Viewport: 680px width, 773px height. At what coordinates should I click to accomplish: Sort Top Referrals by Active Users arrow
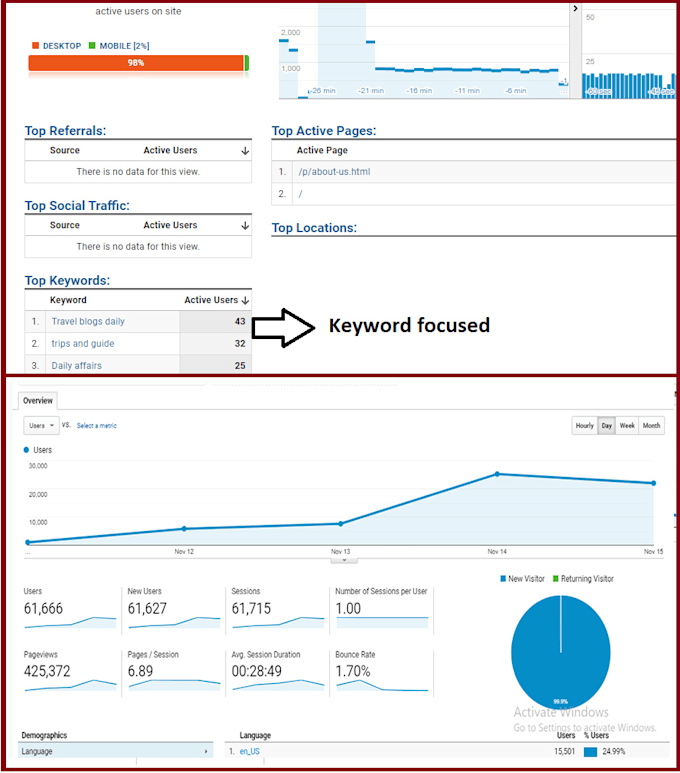pyautogui.click(x=245, y=151)
